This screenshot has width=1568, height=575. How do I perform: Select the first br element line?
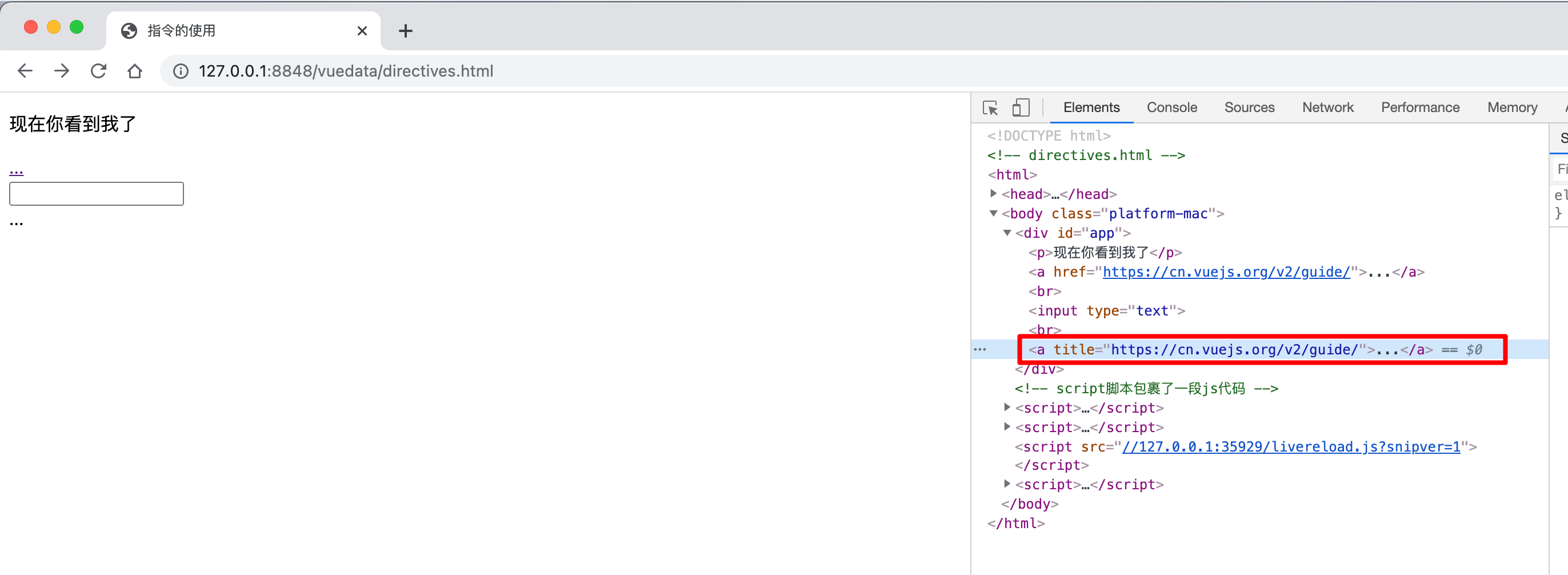pyautogui.click(x=1045, y=291)
